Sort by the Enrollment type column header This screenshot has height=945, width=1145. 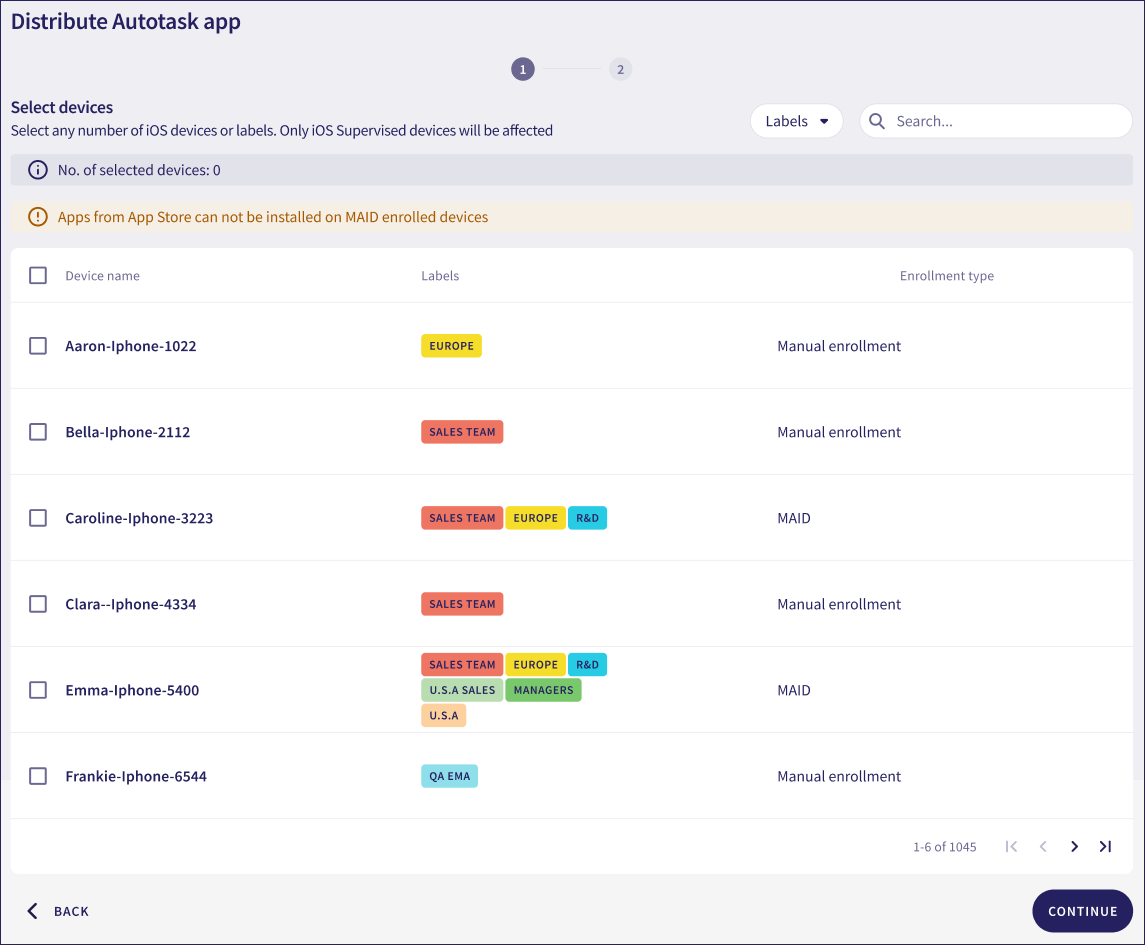tap(946, 276)
